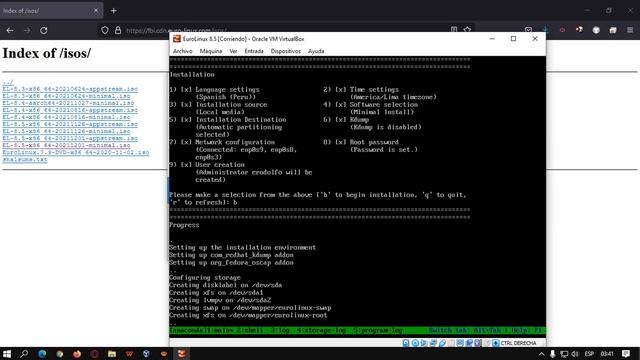Viewport: 640px width, 360px height.
Task: Switch to Firefox from the taskbar
Action: tap(77, 353)
